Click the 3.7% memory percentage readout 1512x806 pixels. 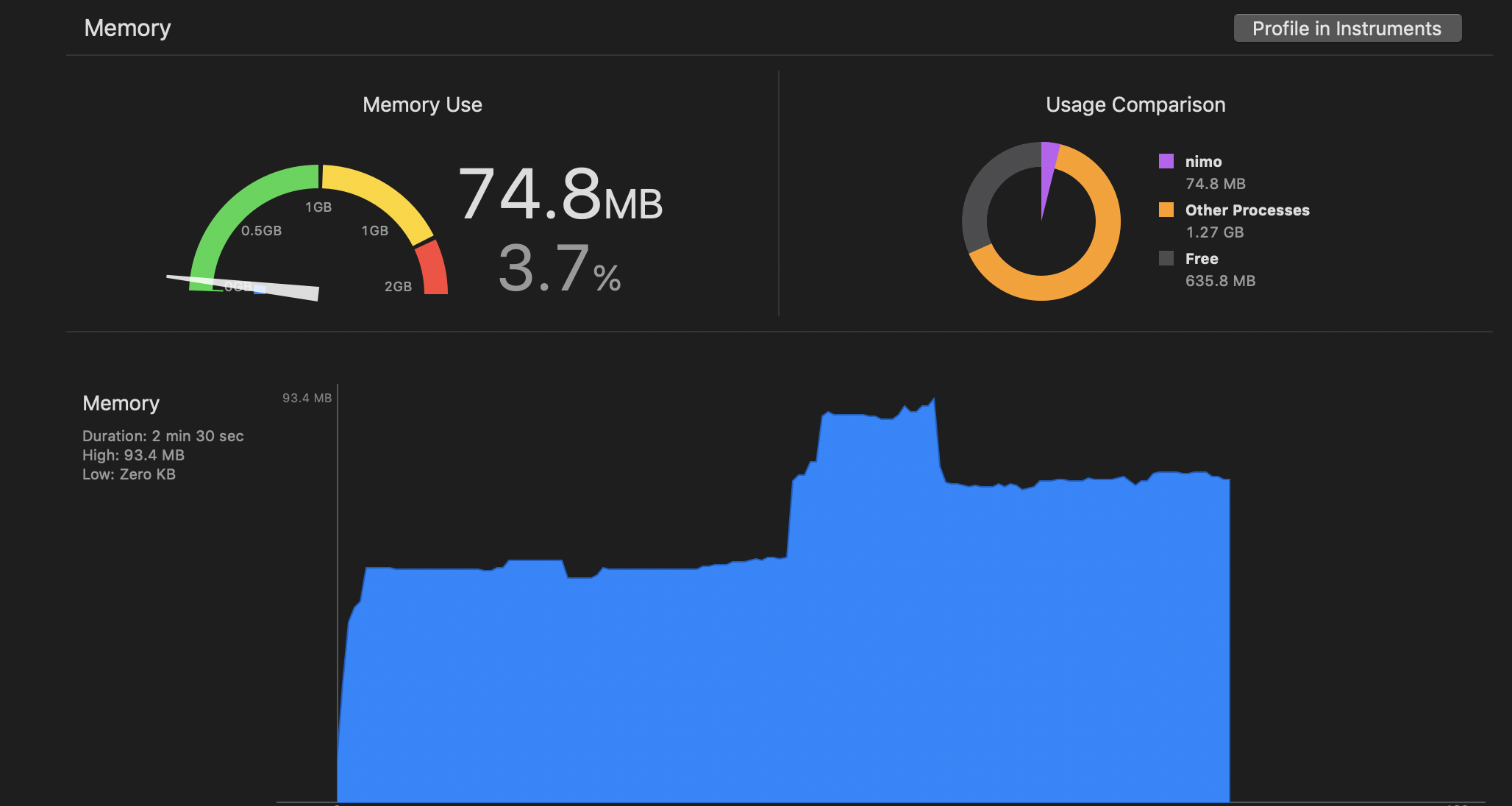559,269
